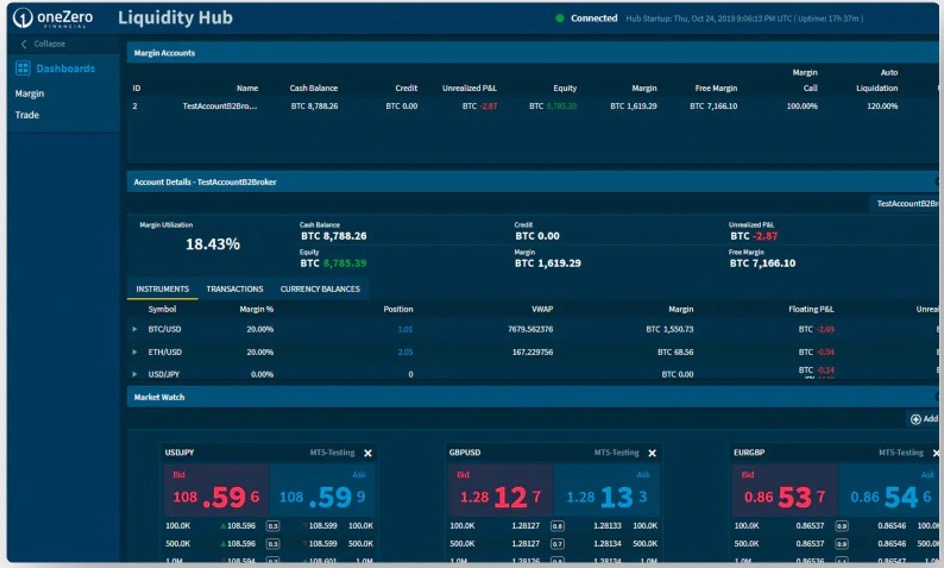
Task: Expand the USD/JPY instrument row
Action: tap(135, 374)
